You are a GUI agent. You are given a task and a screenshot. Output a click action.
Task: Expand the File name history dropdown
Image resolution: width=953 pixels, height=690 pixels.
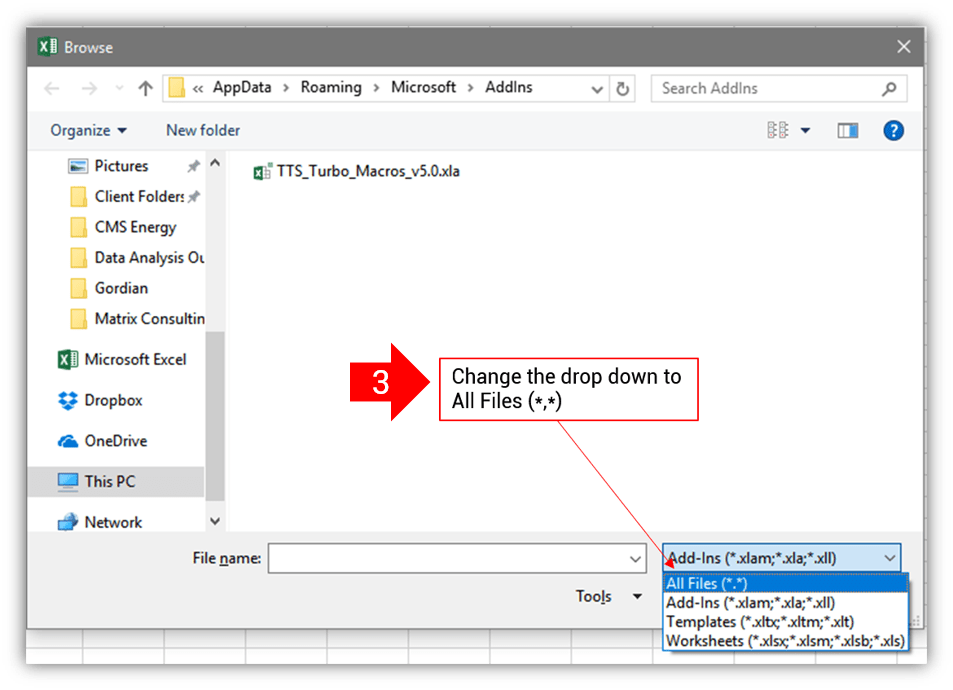pyautogui.click(x=635, y=559)
